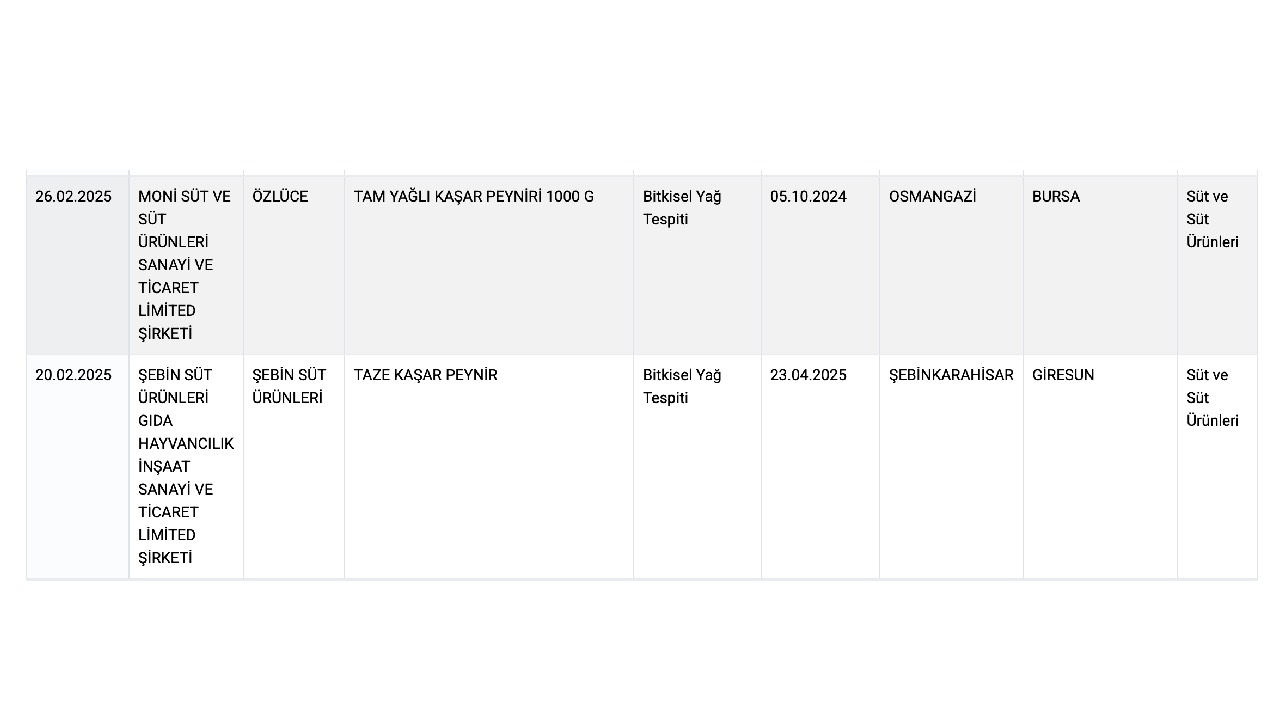Click second row's Bitkisel Yağ Tespiti cell
The height and width of the screenshot is (720, 1280).
coord(697,466)
